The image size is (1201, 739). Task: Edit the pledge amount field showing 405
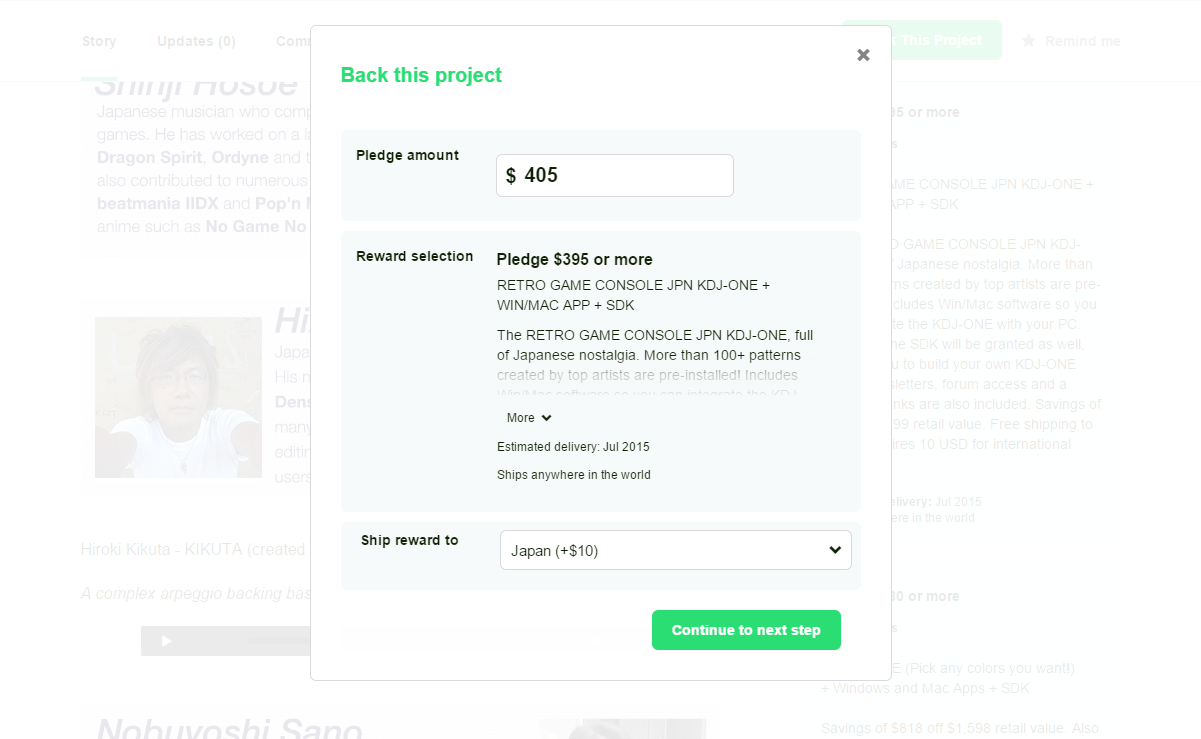(x=615, y=175)
